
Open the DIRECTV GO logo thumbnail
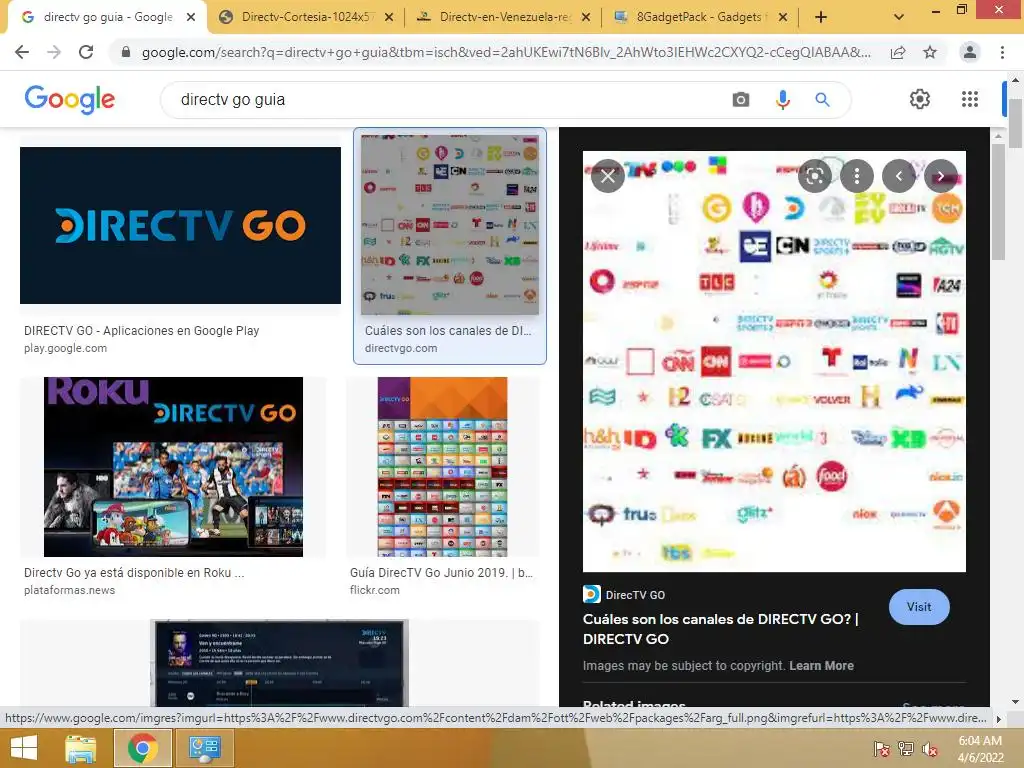click(x=180, y=225)
